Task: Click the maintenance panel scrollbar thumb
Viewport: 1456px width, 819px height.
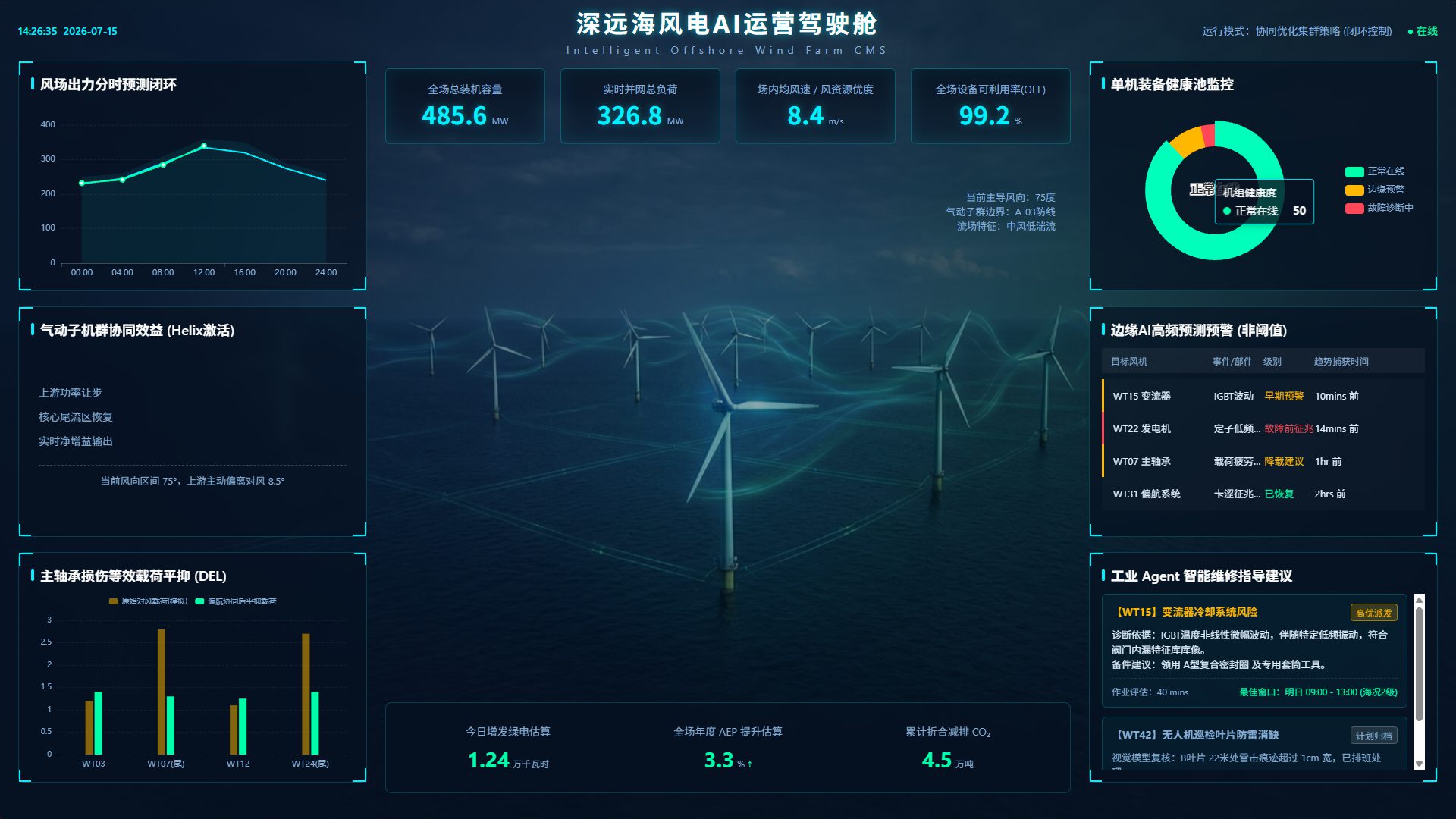Action: click(1420, 664)
